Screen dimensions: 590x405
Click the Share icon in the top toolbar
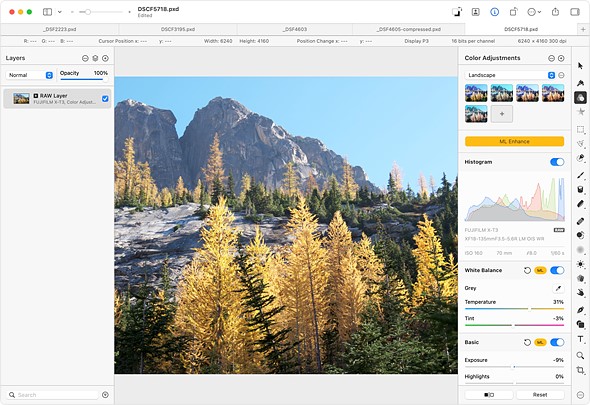point(555,12)
